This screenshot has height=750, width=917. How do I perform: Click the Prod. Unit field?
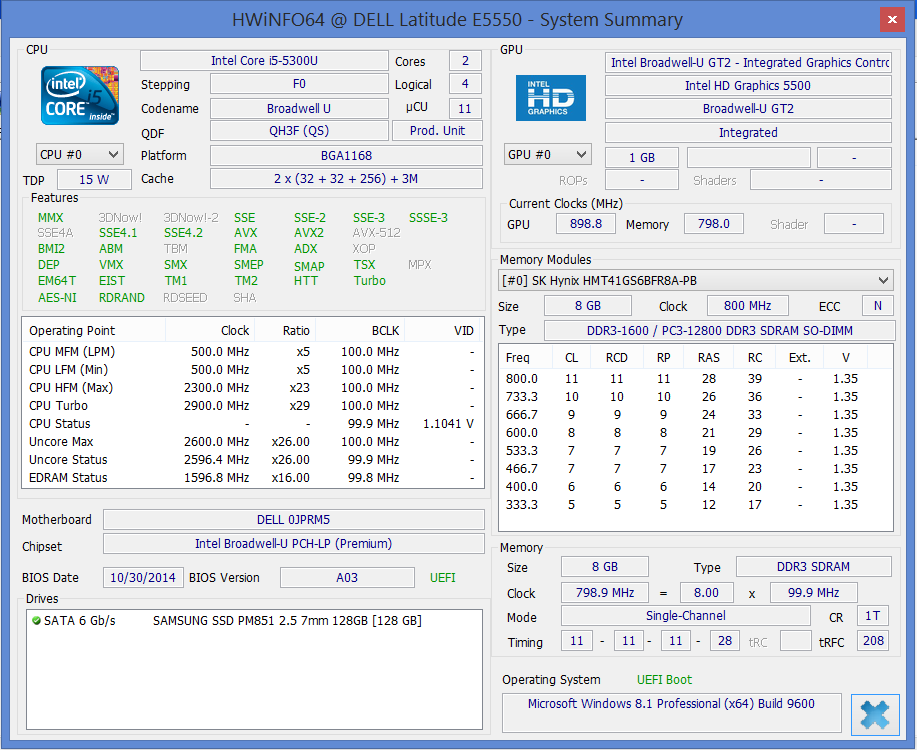pos(437,130)
